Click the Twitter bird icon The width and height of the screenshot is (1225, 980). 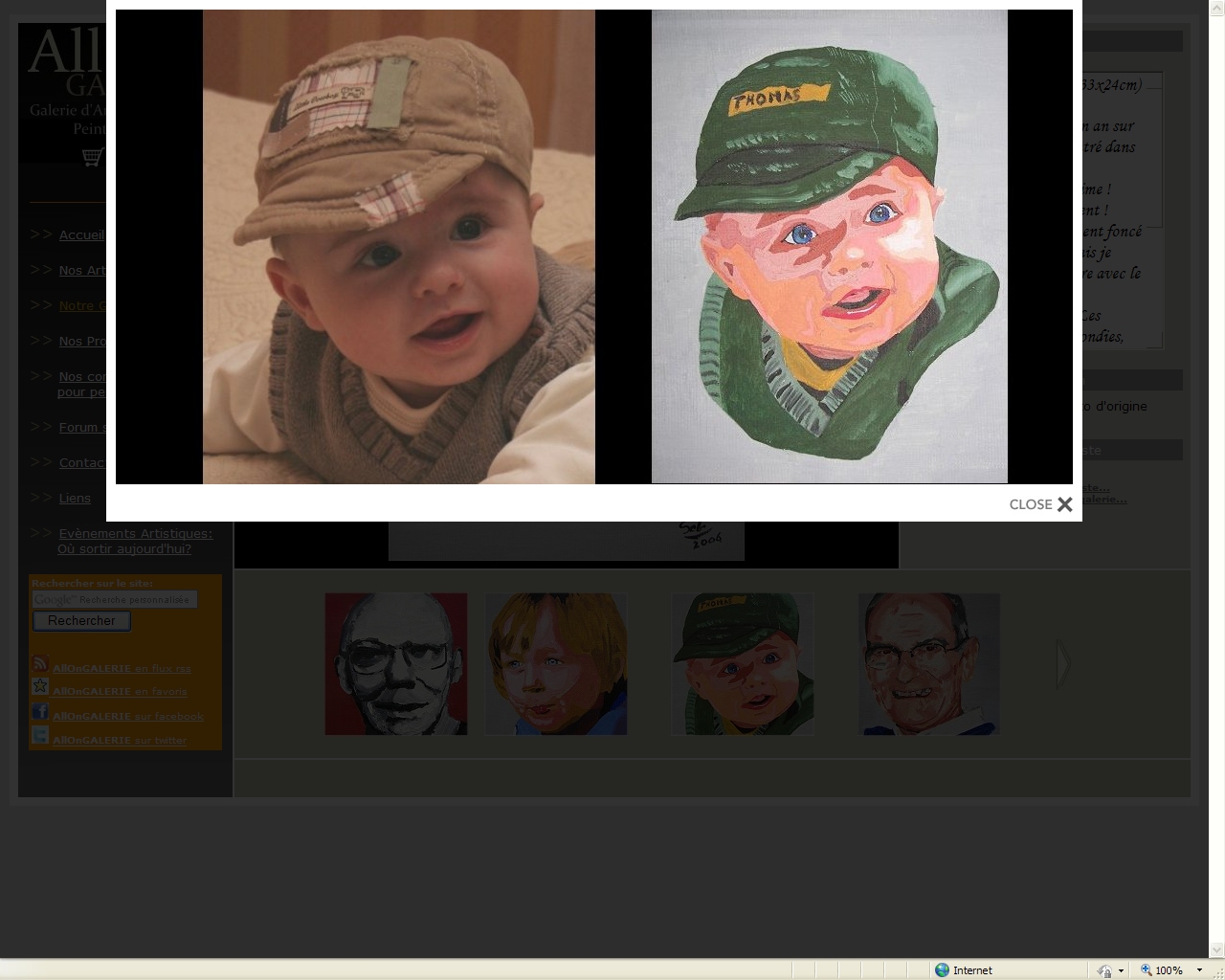[40, 735]
